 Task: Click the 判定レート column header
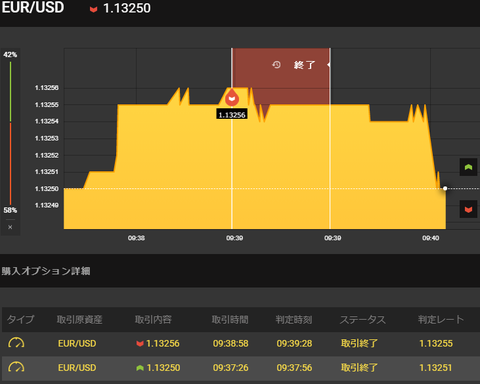click(441, 320)
